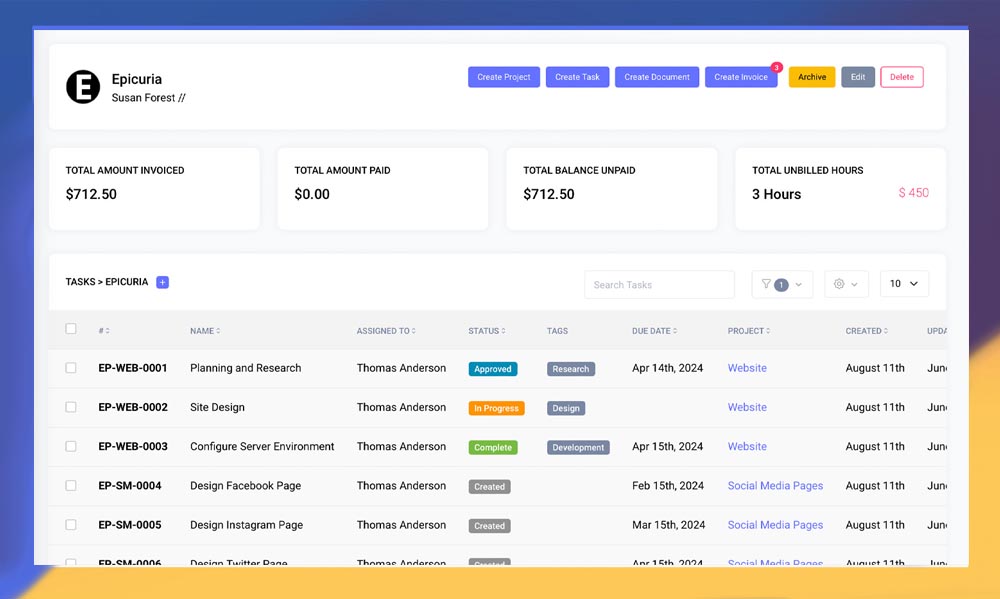This screenshot has height=599, width=1000.
Task: Sort tasks by the Name column
Action: coord(205,331)
